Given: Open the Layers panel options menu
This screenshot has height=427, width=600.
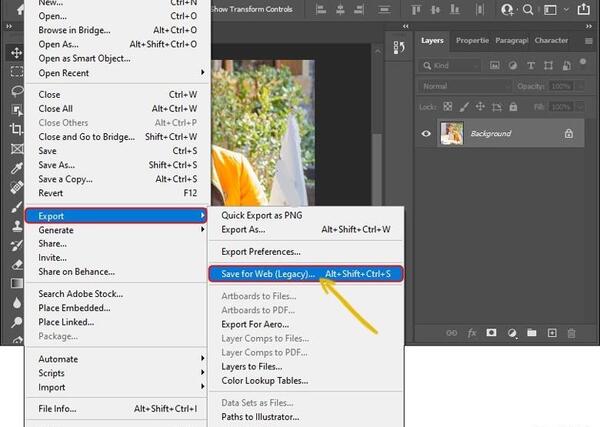Looking at the screenshot, I should click(x=589, y=41).
